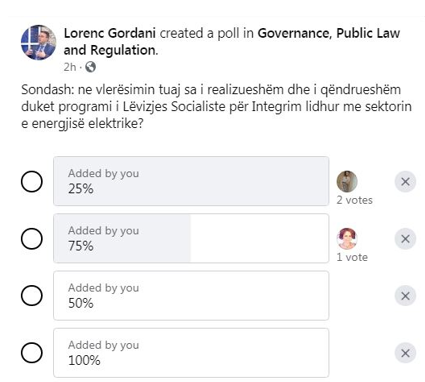Click Lorenc Gordani's profile picture
425x382 pixels.
[38, 42]
